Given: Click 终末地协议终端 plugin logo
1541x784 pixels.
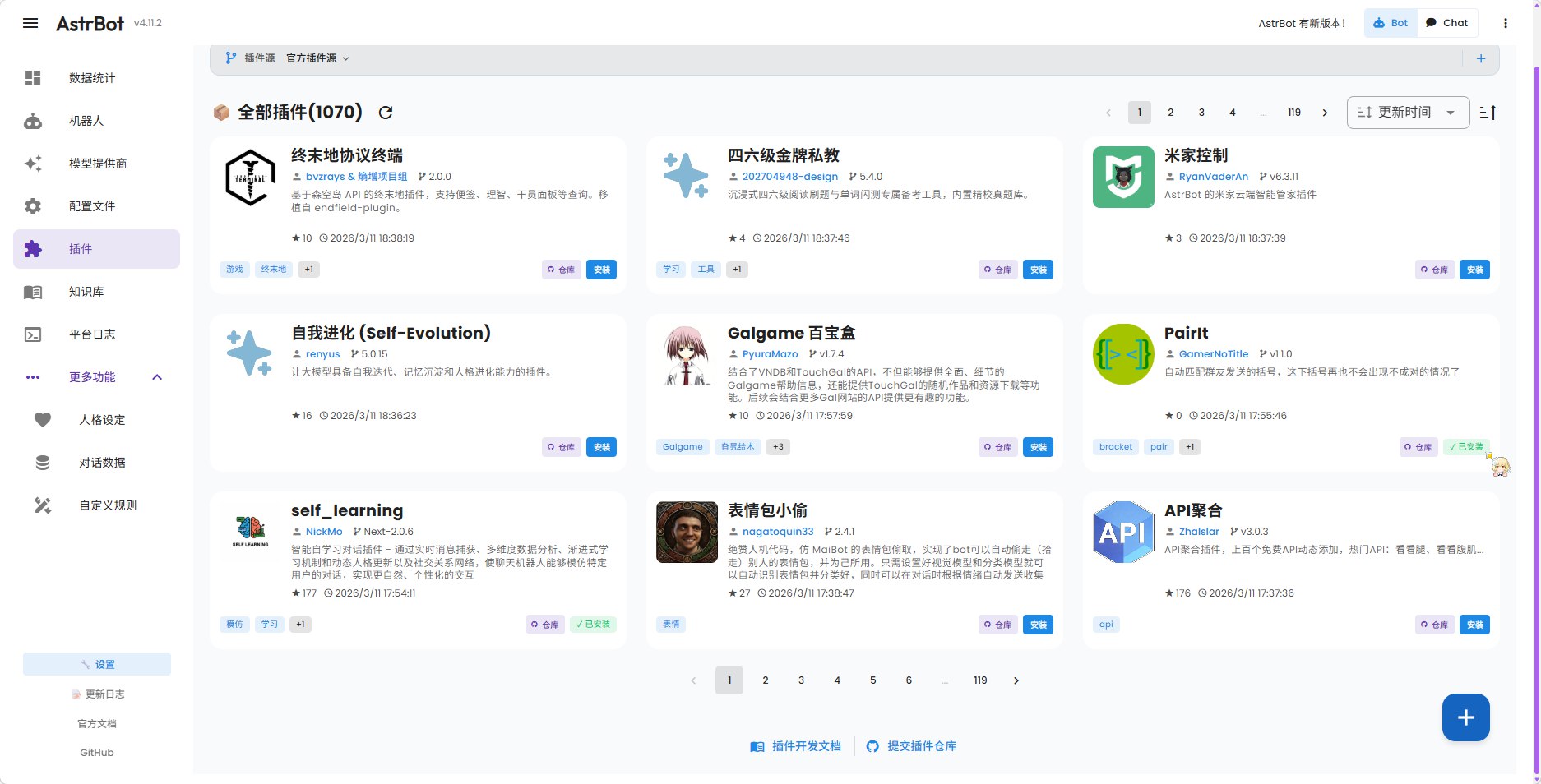Looking at the screenshot, I should pos(250,177).
